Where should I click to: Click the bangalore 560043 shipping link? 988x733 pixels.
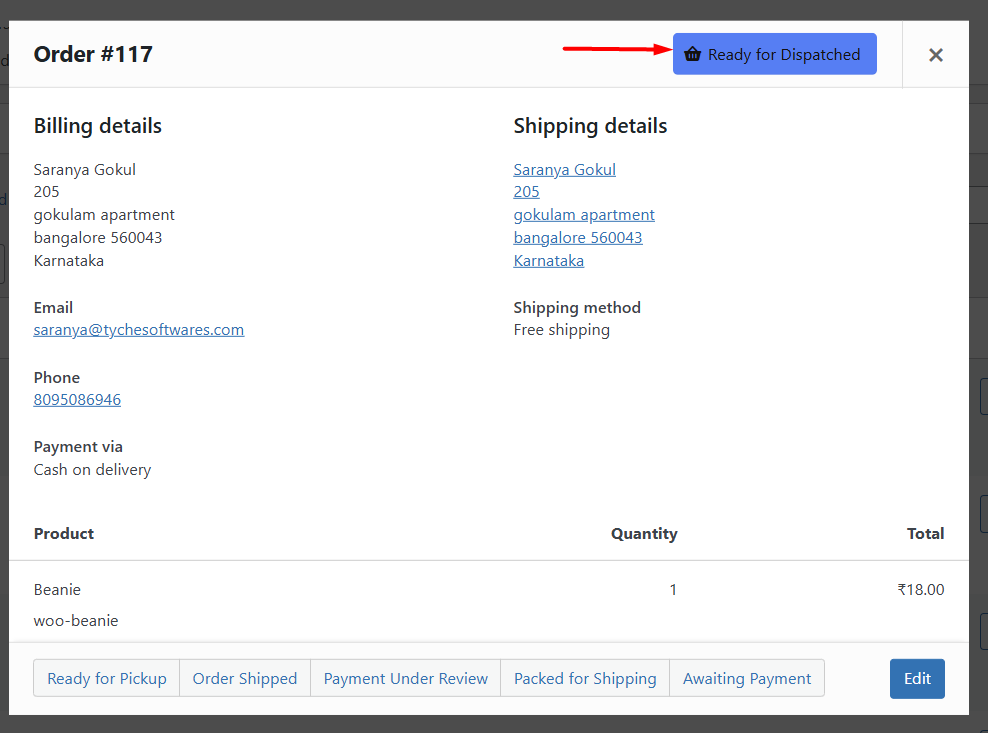[578, 238]
